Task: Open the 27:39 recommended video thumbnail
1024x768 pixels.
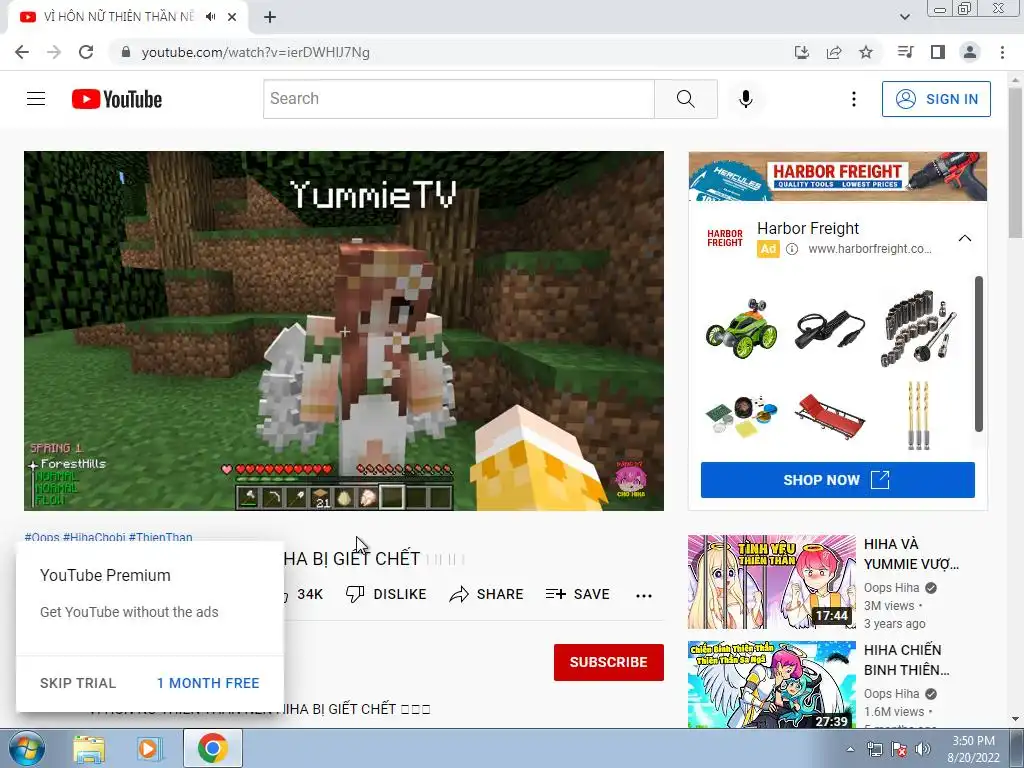Action: (771, 684)
